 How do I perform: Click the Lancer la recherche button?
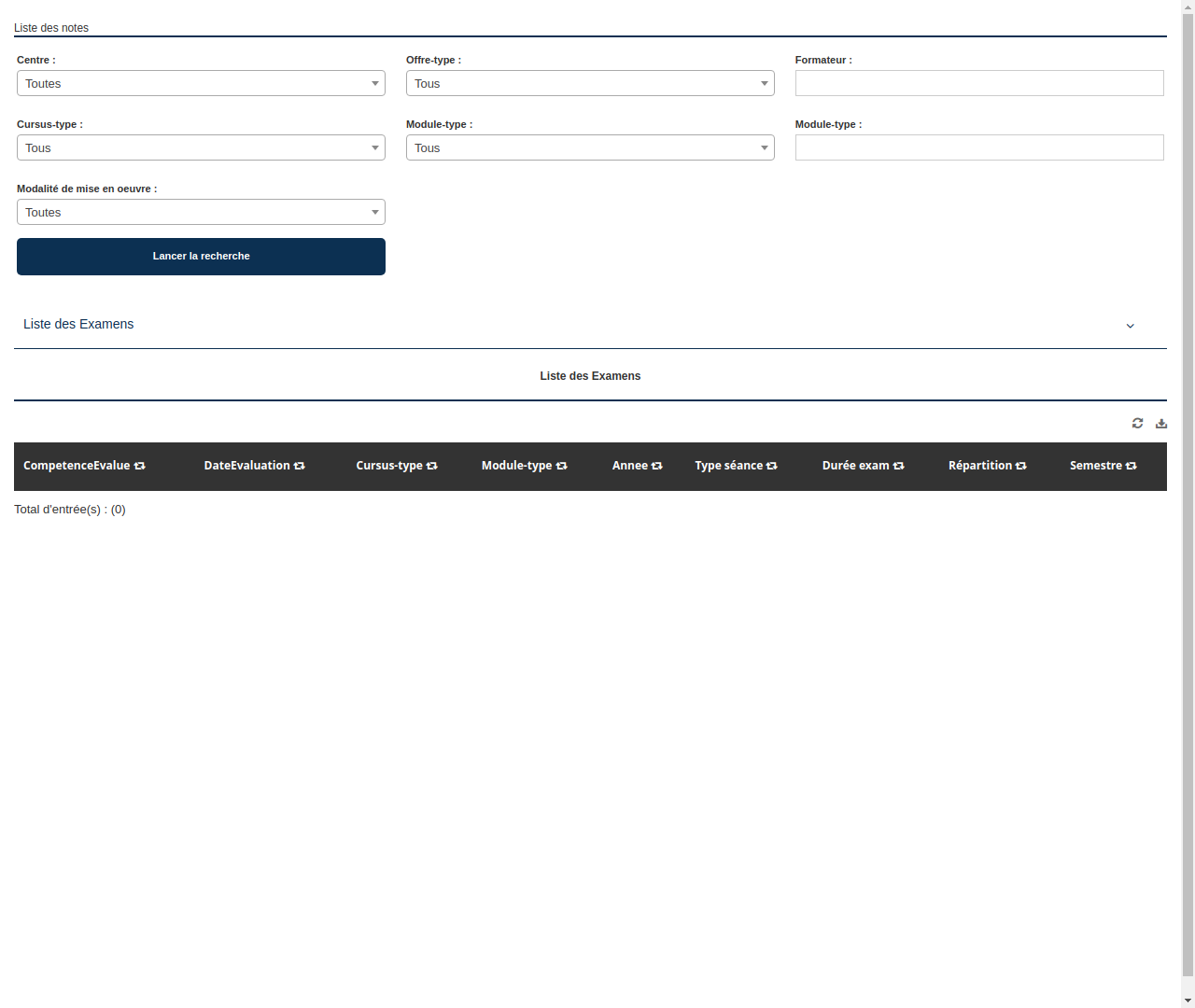(201, 256)
